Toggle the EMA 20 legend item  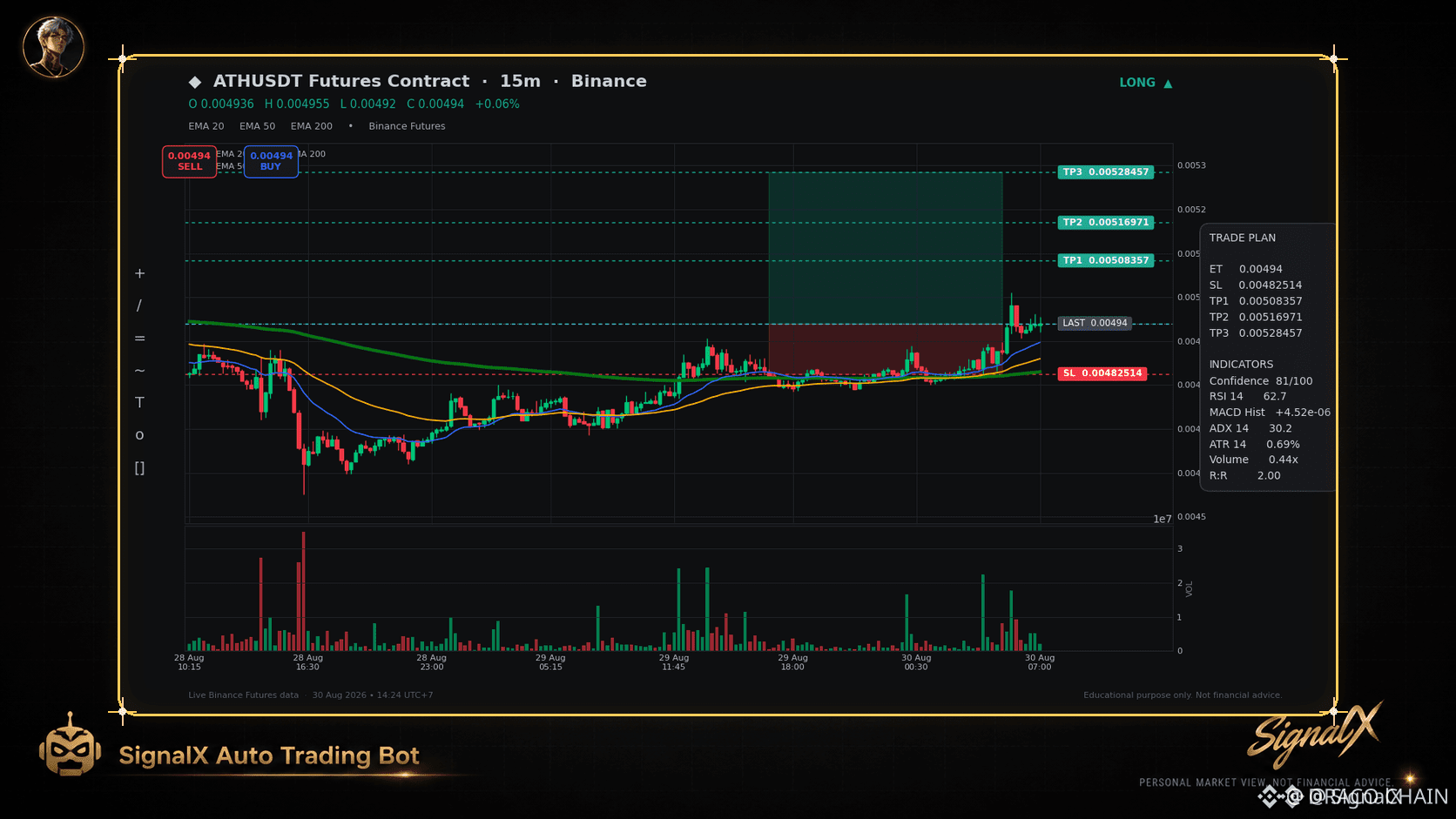[x=206, y=126]
